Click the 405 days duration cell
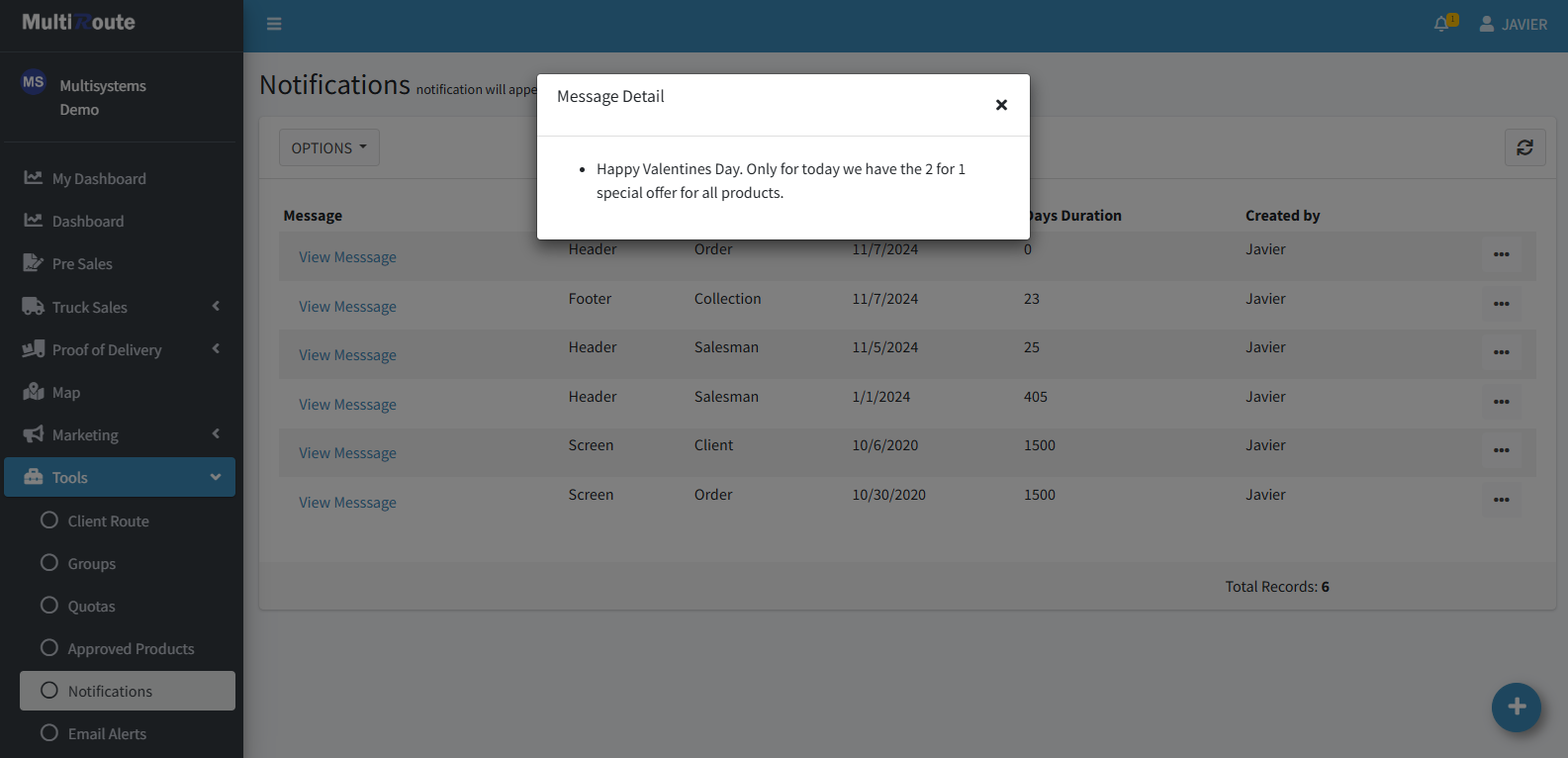The width and height of the screenshot is (1568, 758). coord(1036,397)
